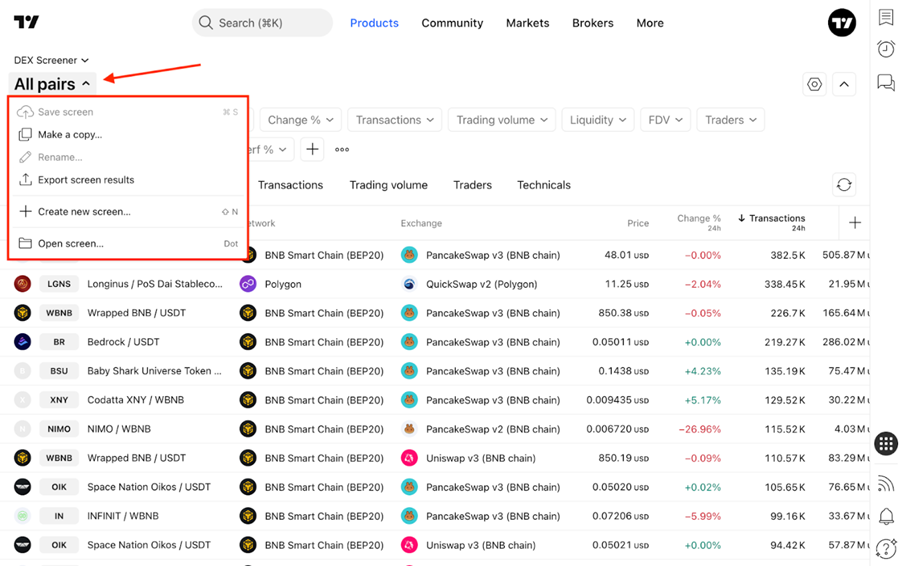Switch to the Transactions column tab

click(x=291, y=185)
